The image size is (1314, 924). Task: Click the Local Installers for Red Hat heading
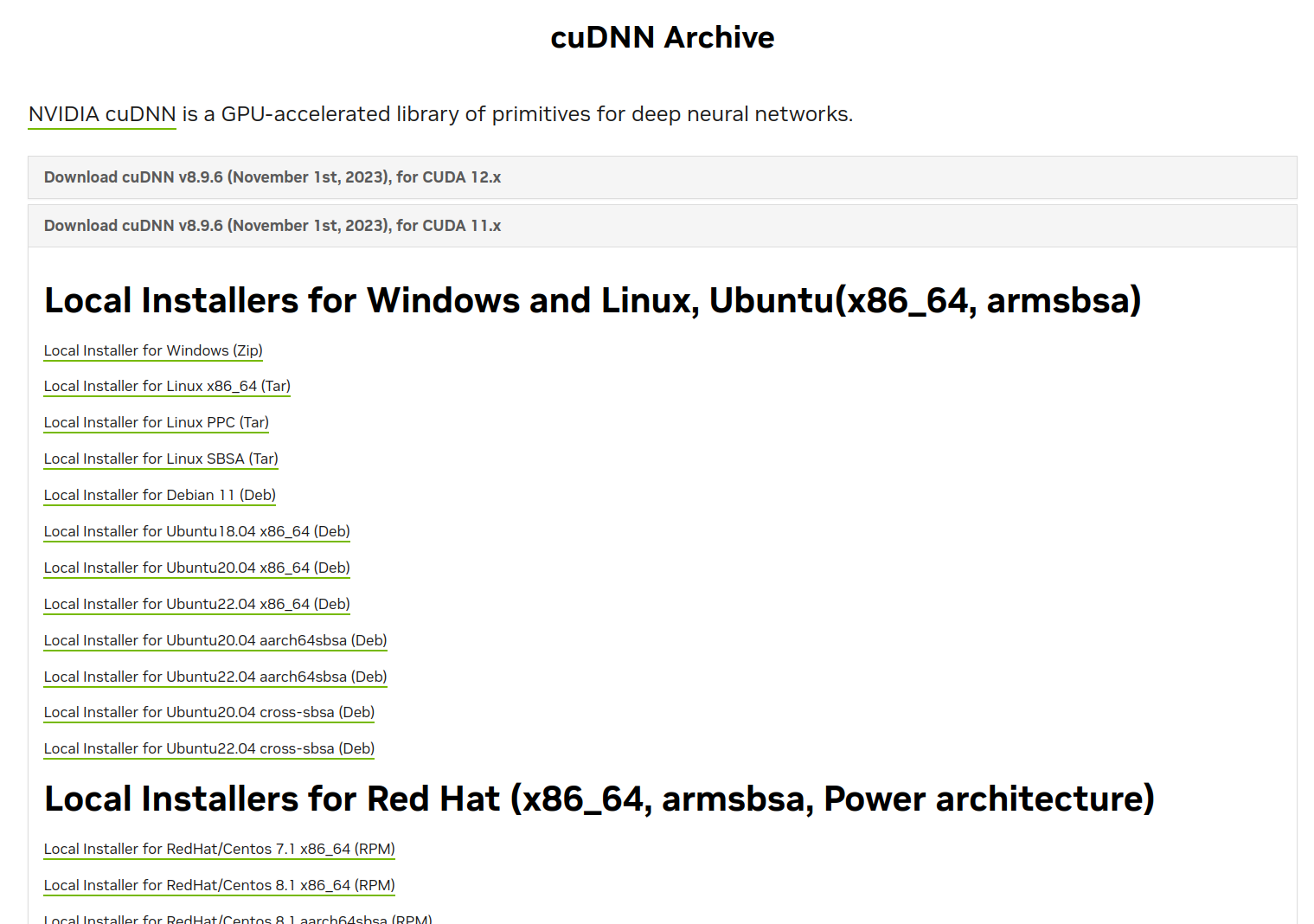599,799
